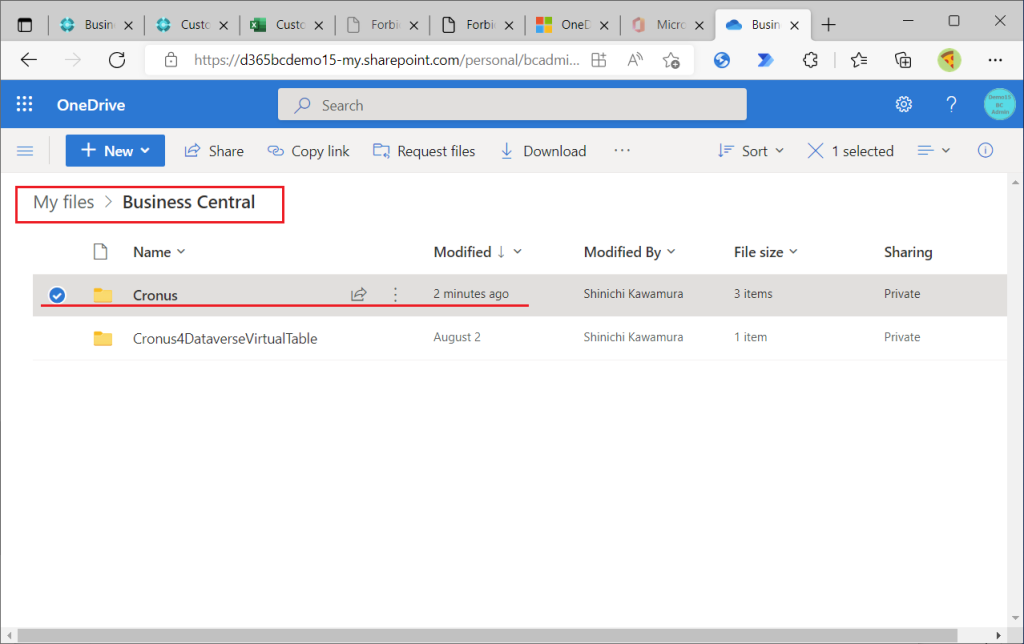Viewport: 1024px width, 644px height.
Task: Click the blue globe extension icon
Action: point(722,60)
